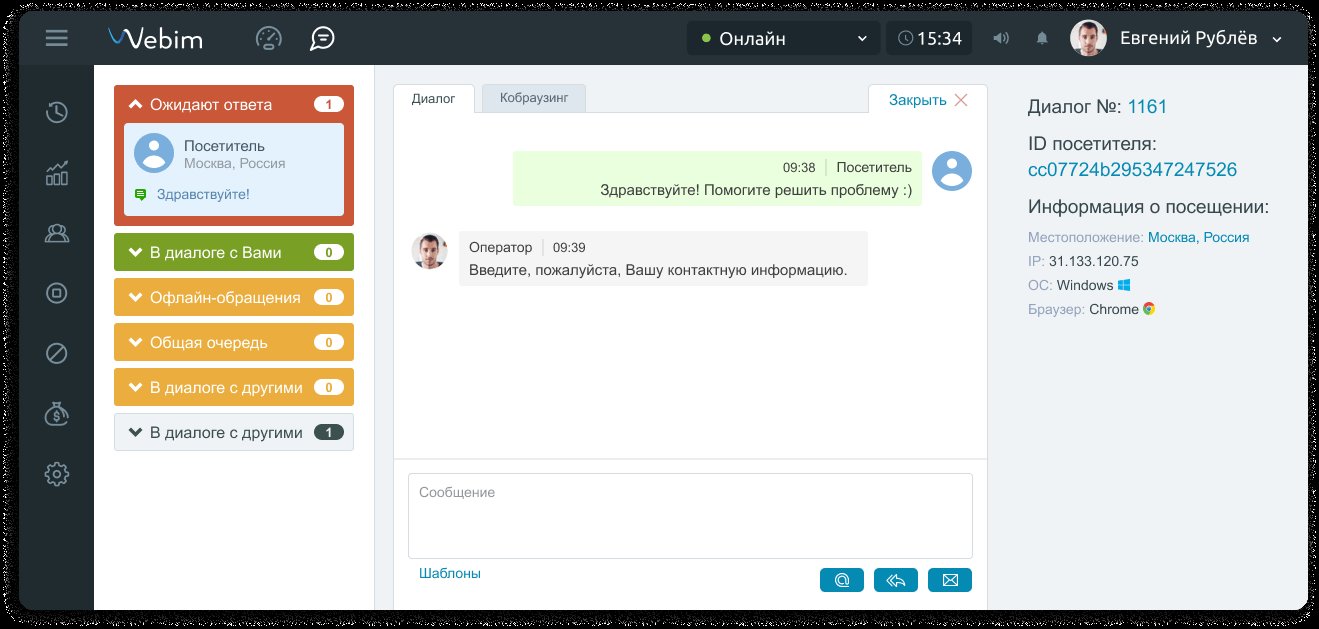This screenshot has height=629, width=1319.
Task: Click into the Сообщение text field
Action: pos(690,516)
